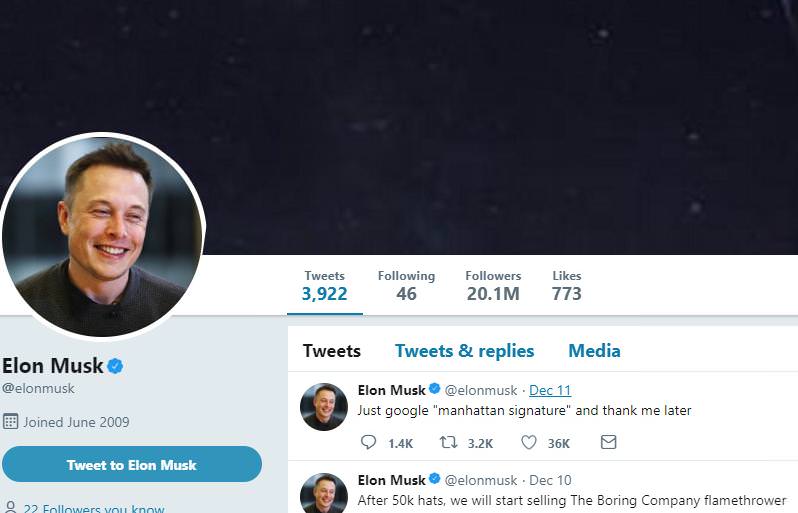This screenshot has width=798, height=513.
Task: Show the 773 Likes page
Action: pyautogui.click(x=566, y=286)
